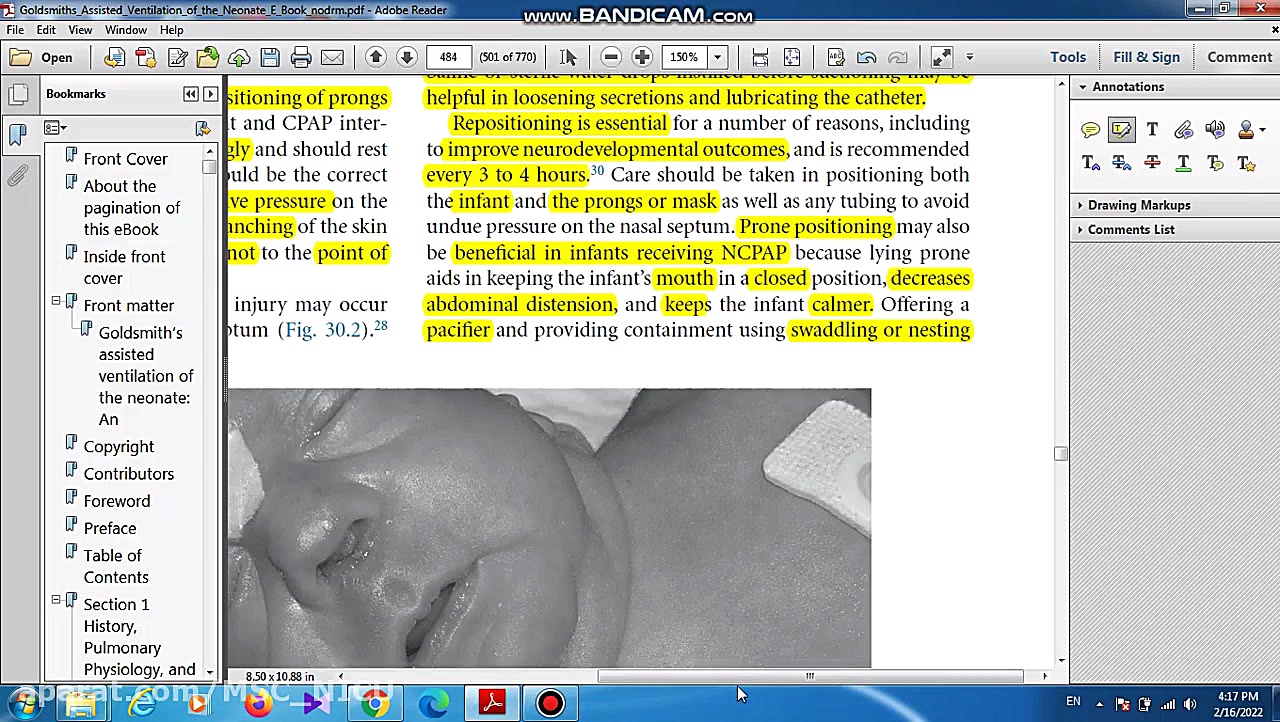Screen dimensions: 1280x722
Task: Go to previous page with up arrow
Action: point(376,57)
